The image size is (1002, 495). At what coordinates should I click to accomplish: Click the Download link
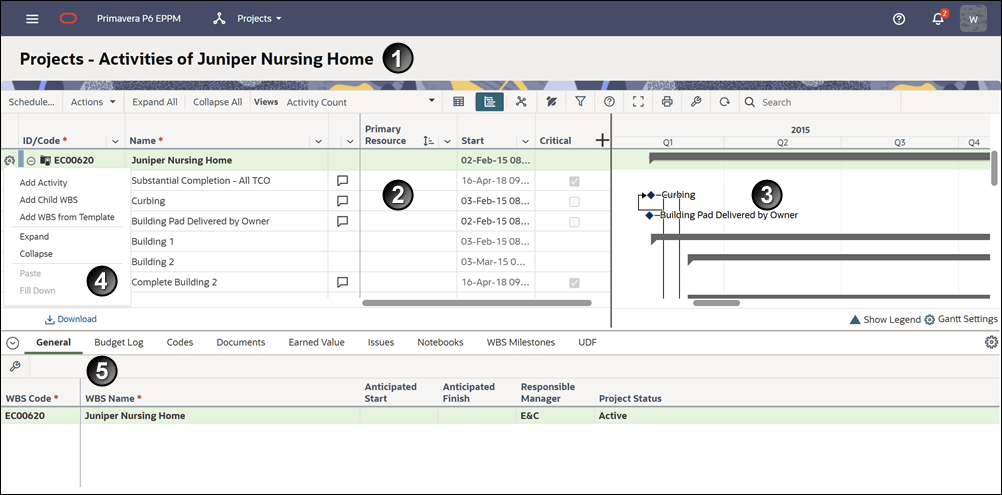71,319
